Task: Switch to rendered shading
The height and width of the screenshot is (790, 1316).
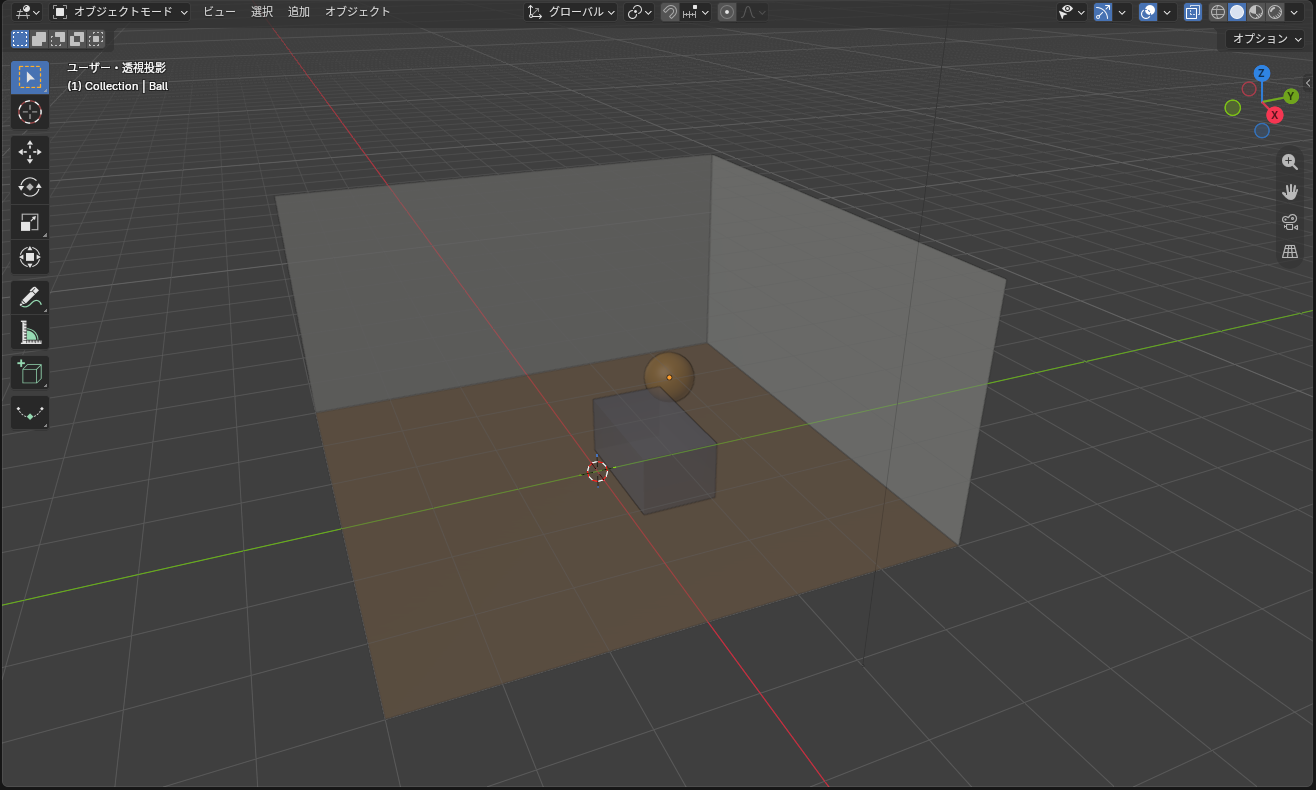Action: [x=1275, y=12]
